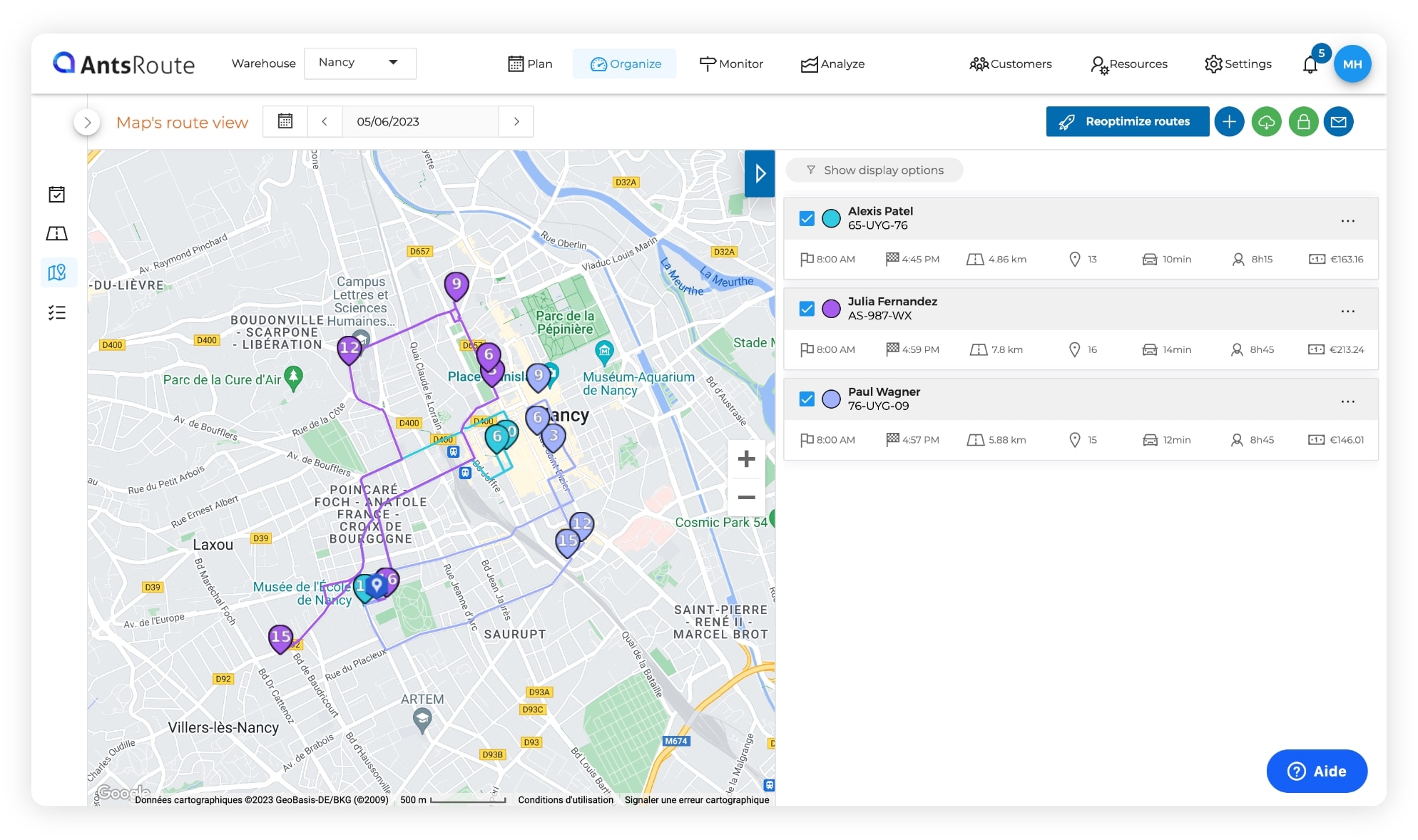Screen dimensions: 1418x840
Task: Click the calendar/schedule sidebar icon
Action: click(57, 194)
